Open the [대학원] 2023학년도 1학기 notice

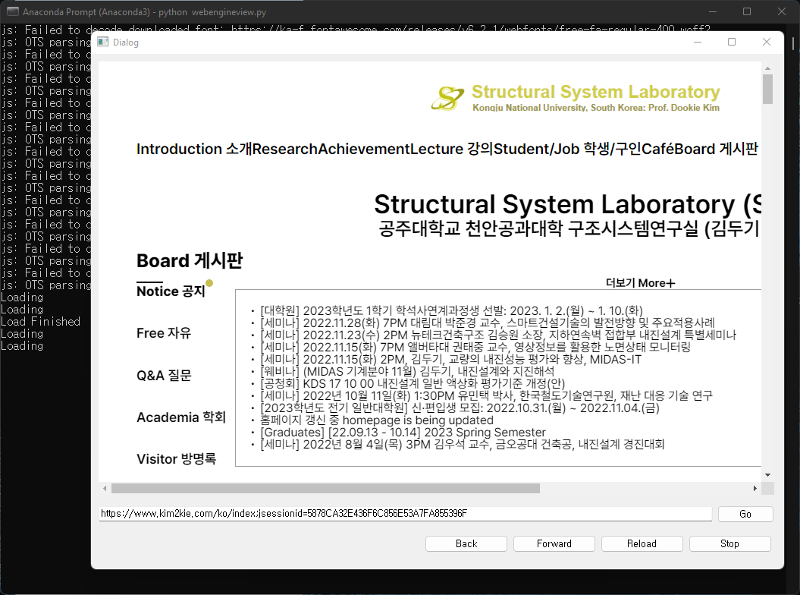(x=451, y=311)
